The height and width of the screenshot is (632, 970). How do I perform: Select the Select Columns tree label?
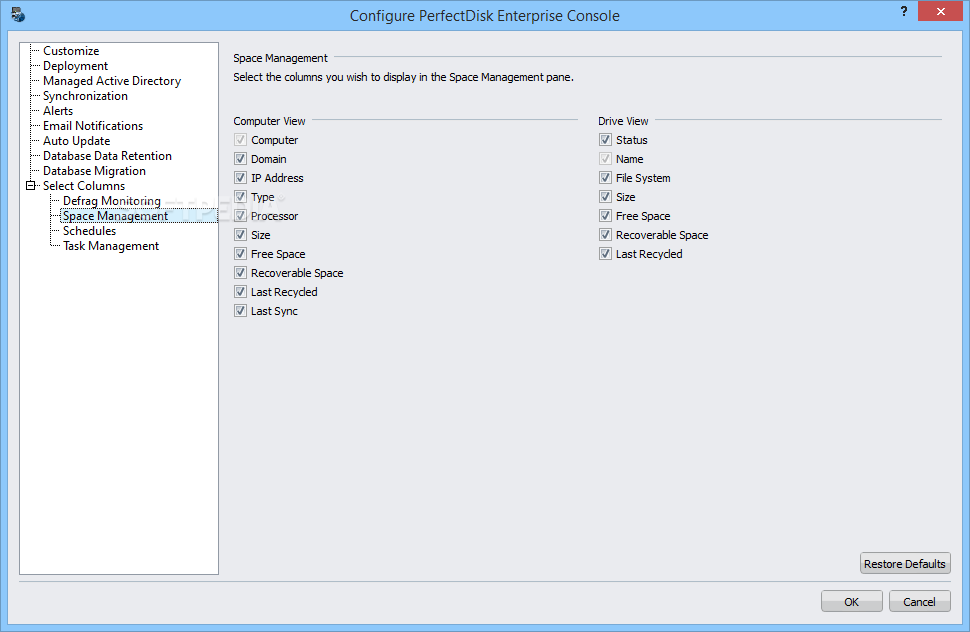(x=84, y=186)
